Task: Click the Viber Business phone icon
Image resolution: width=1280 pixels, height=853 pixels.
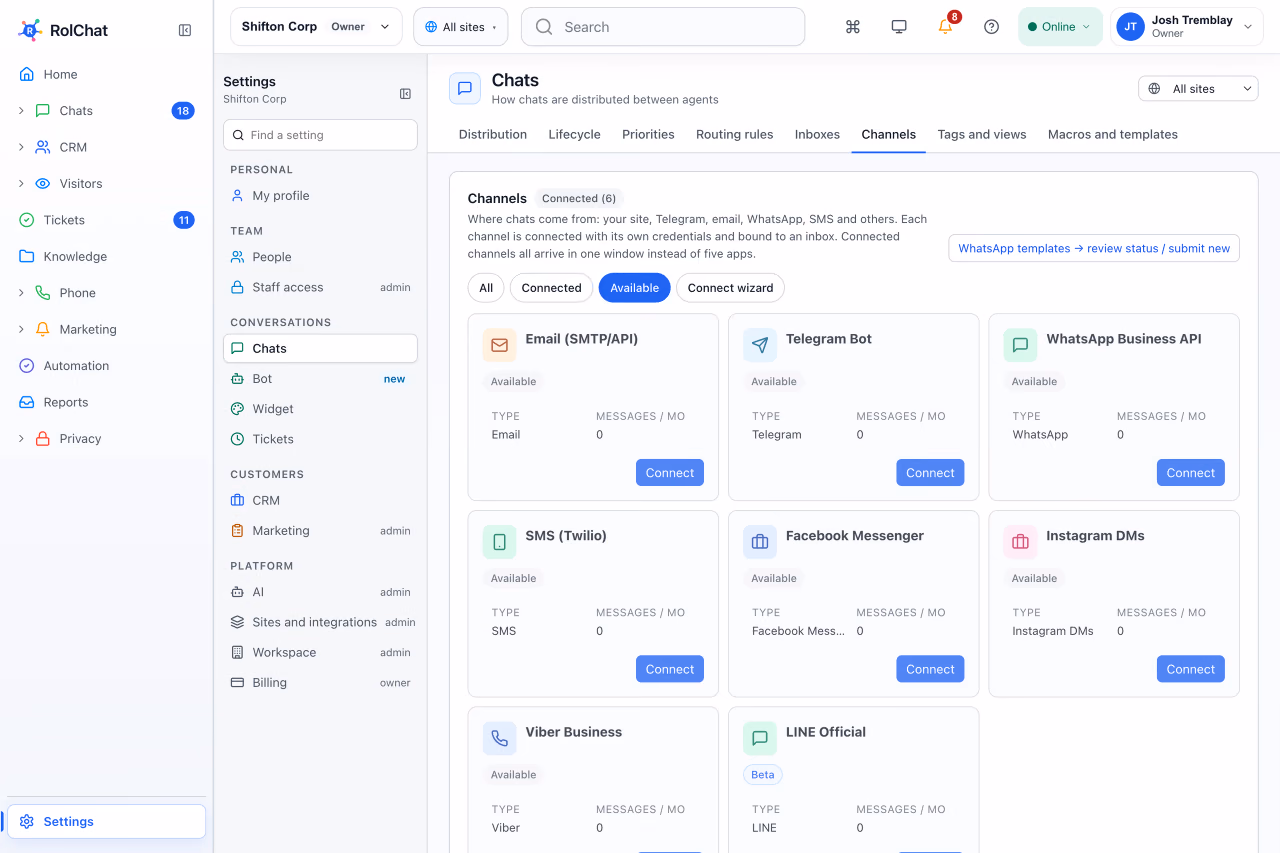Action: coord(500,739)
